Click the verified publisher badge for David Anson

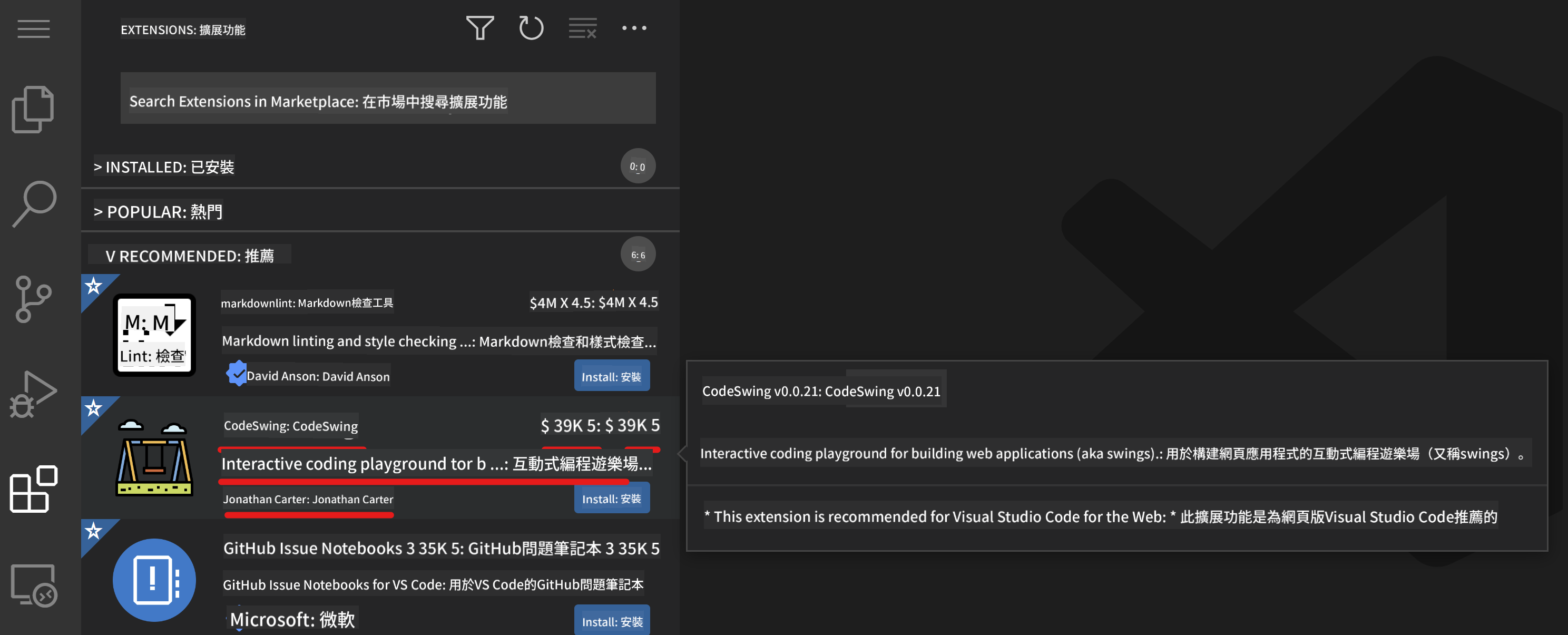coord(236,373)
